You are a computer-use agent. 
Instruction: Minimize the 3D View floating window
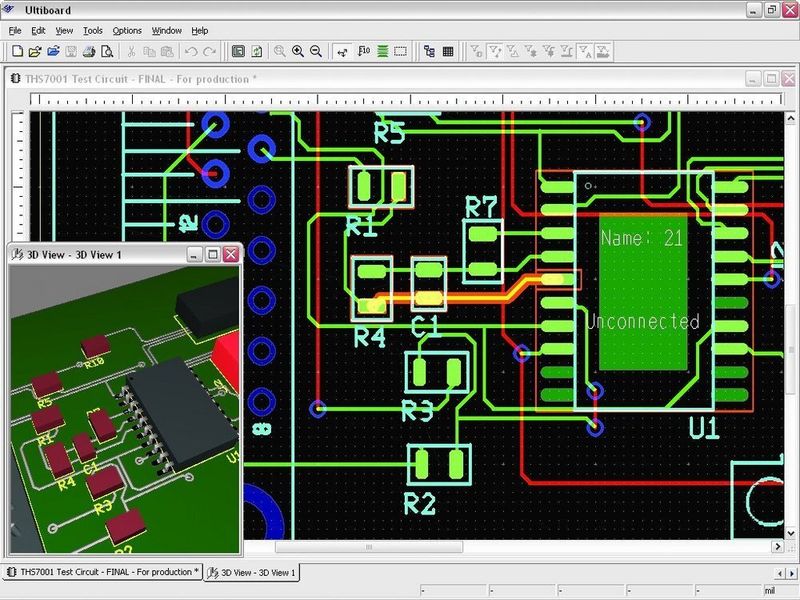pos(194,254)
